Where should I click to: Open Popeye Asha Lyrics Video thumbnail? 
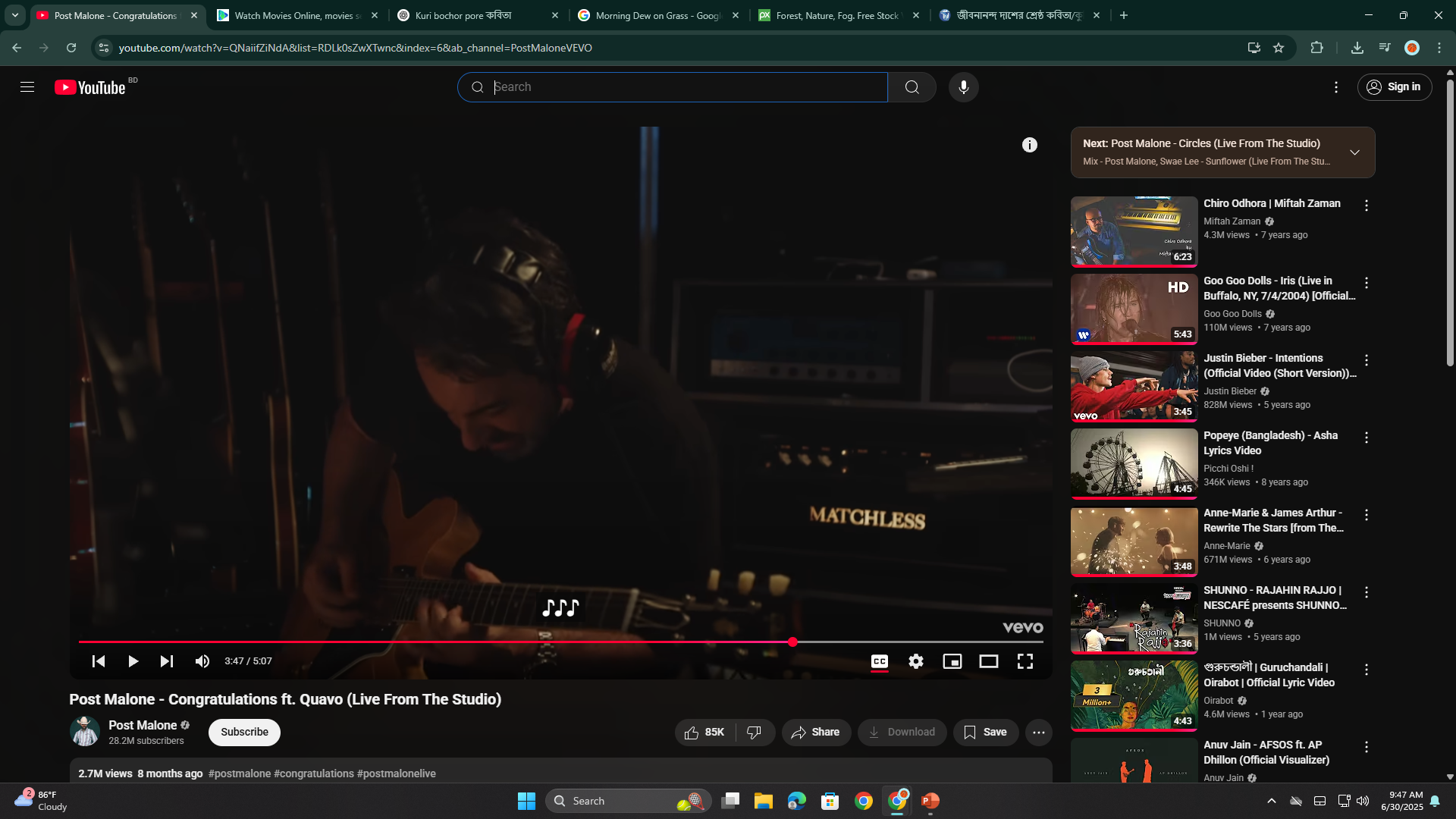(x=1134, y=463)
